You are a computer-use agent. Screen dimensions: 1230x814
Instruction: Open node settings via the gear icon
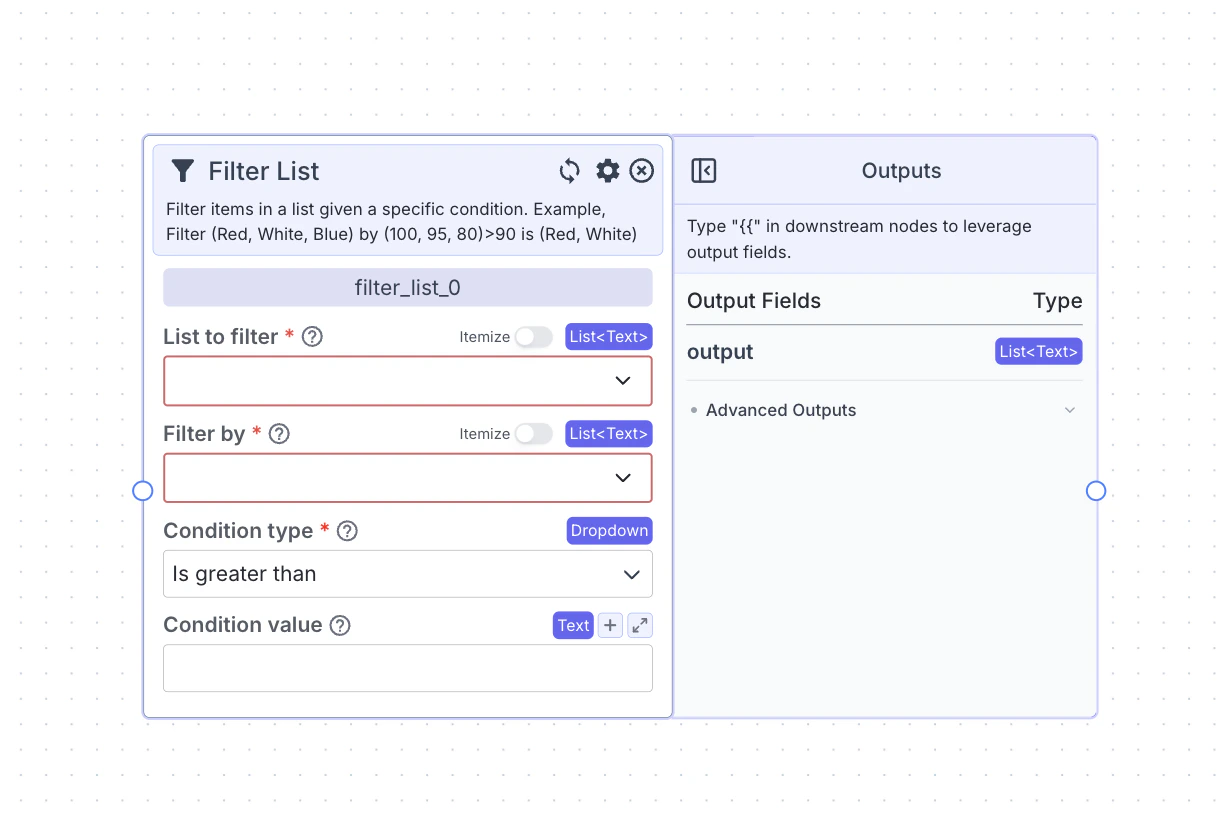(607, 171)
